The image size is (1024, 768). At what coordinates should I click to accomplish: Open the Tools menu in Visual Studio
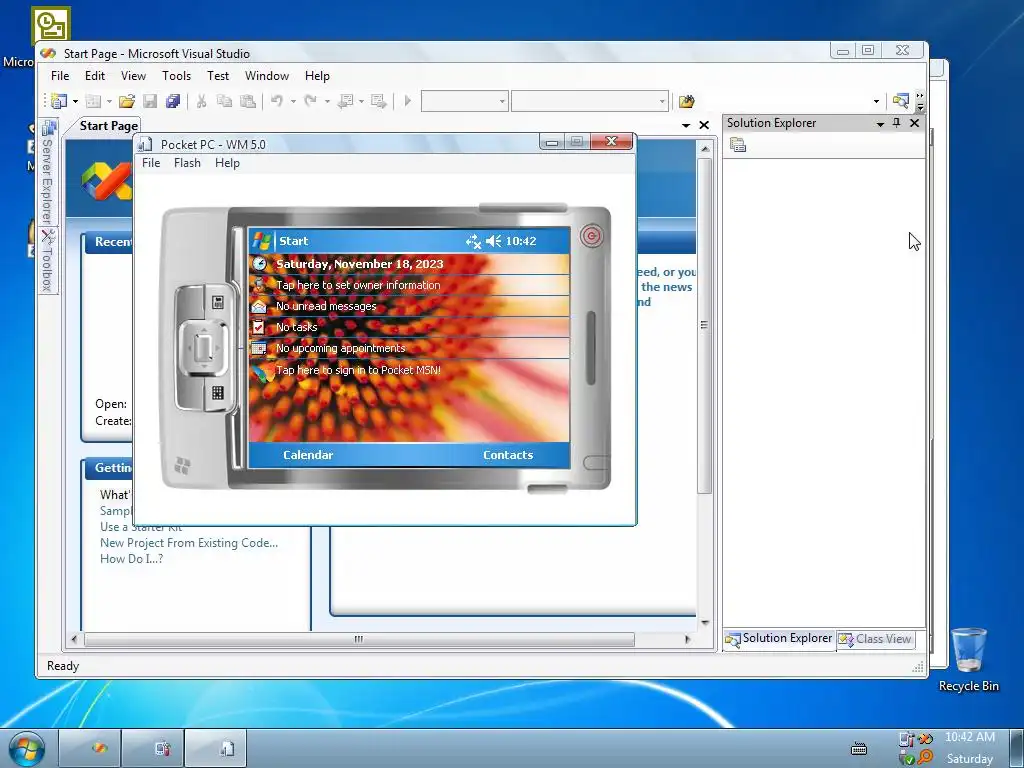176,76
